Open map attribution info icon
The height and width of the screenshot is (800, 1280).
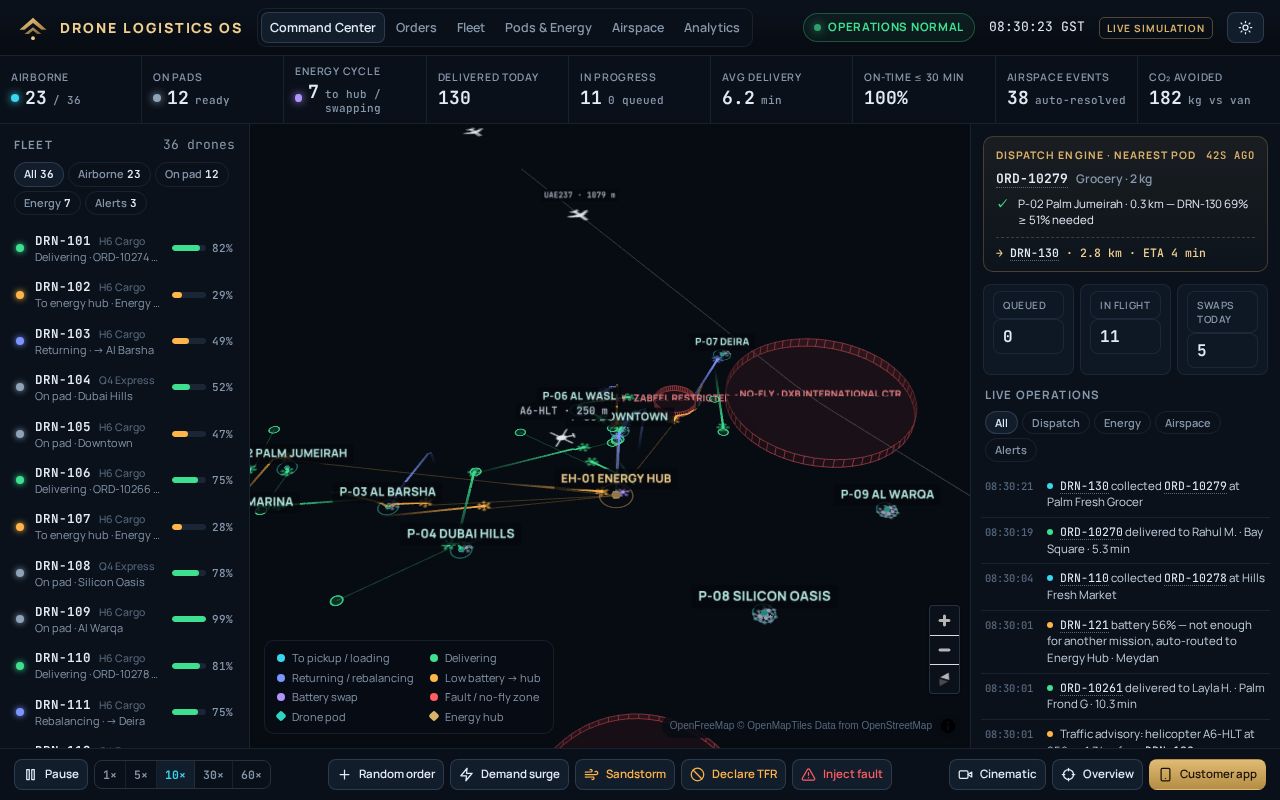click(x=947, y=726)
